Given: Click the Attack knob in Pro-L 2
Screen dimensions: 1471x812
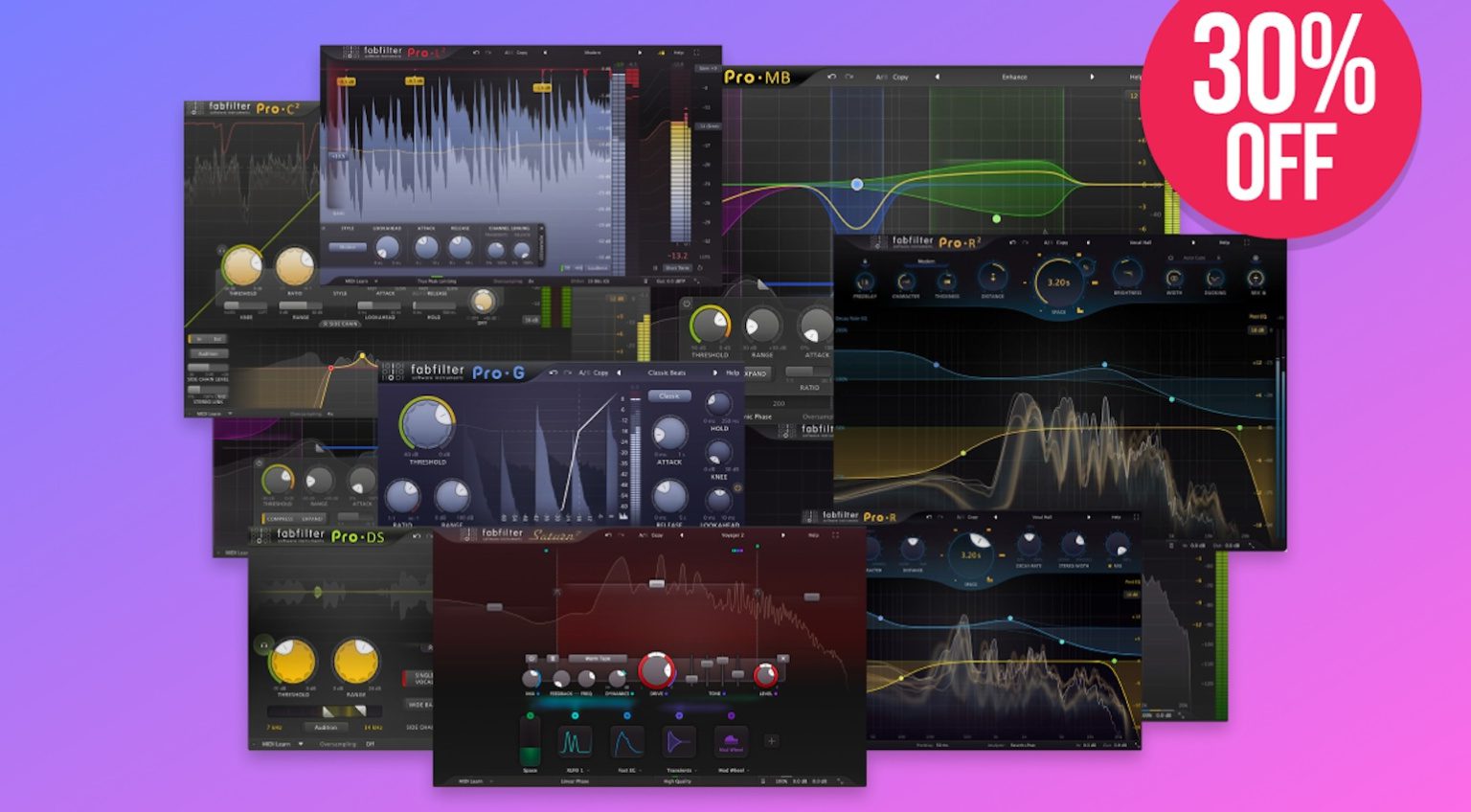Looking at the screenshot, I should coord(426,247).
